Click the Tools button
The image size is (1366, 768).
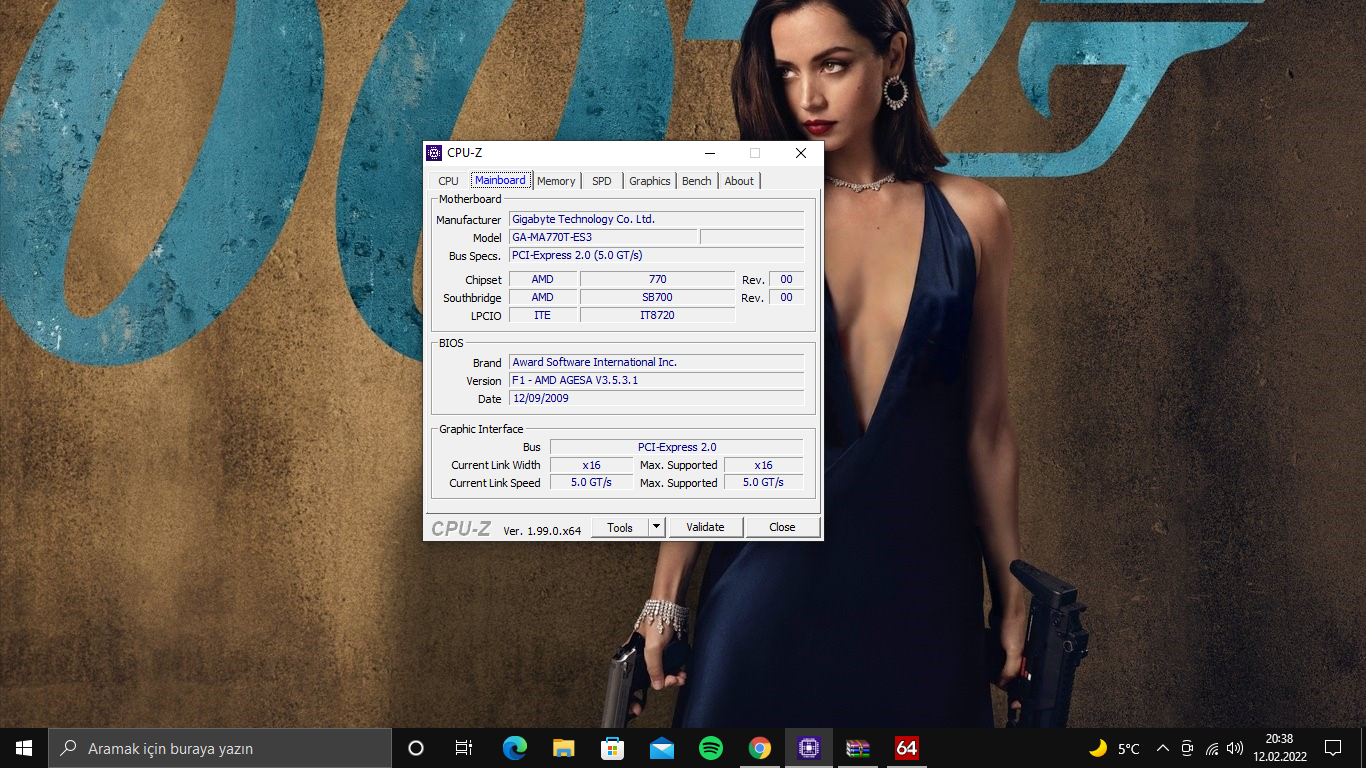620,527
